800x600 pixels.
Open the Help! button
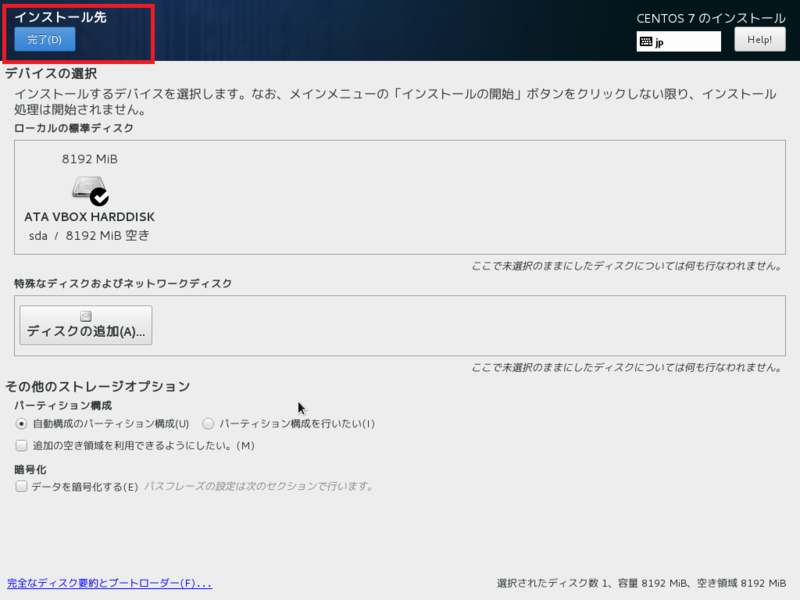pyautogui.click(x=760, y=39)
